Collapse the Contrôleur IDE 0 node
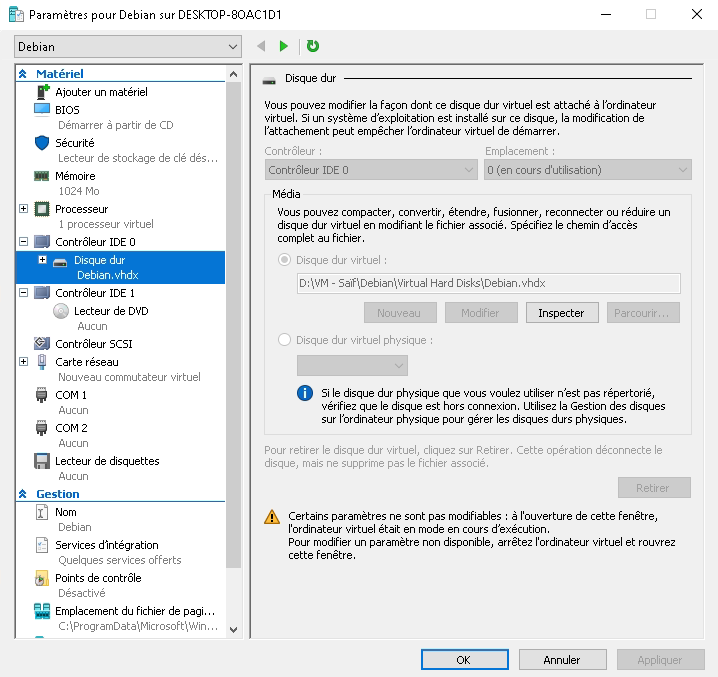 click(23, 242)
